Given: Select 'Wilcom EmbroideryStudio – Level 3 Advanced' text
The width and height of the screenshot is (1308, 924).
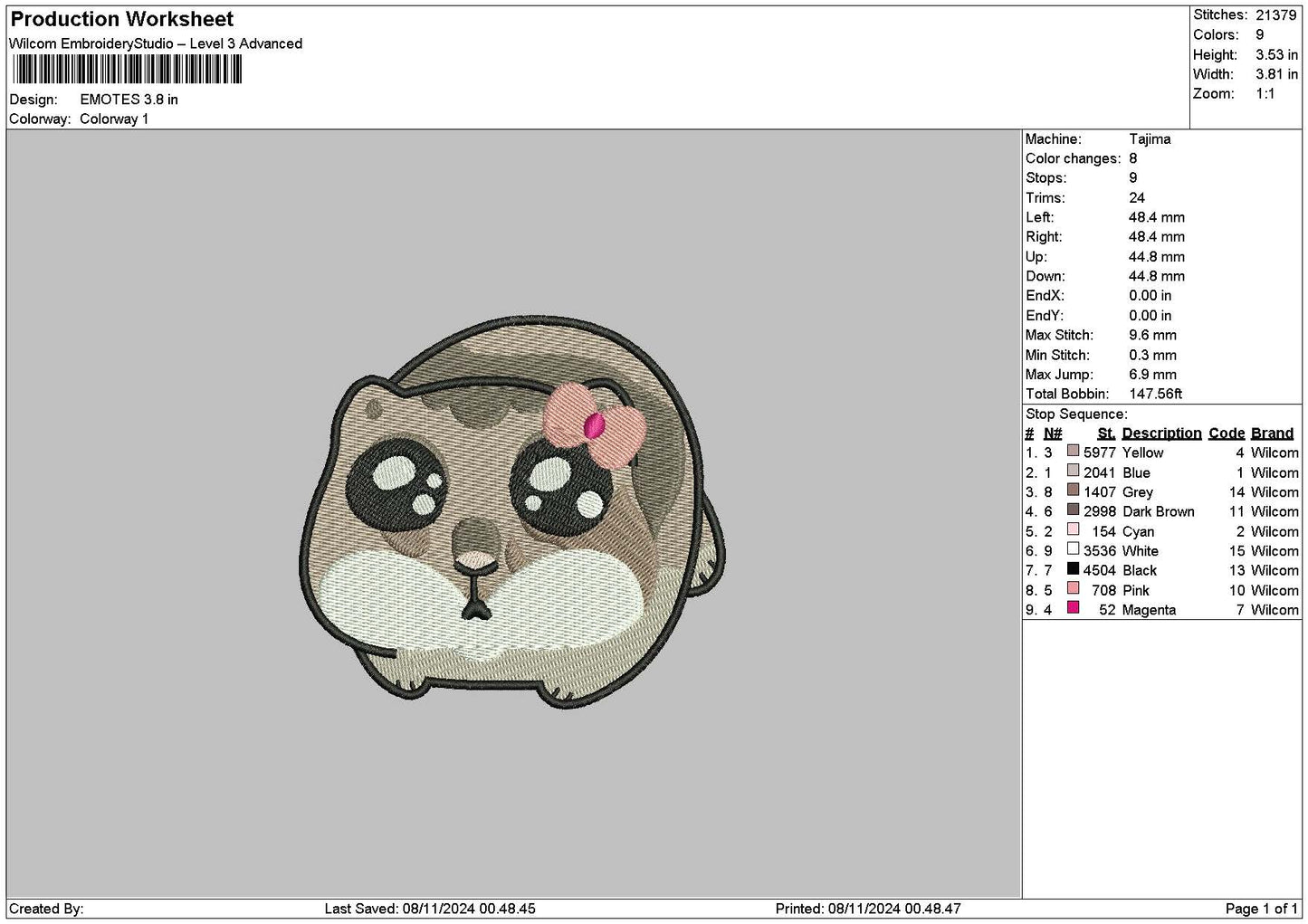Looking at the screenshot, I should 156,43.
